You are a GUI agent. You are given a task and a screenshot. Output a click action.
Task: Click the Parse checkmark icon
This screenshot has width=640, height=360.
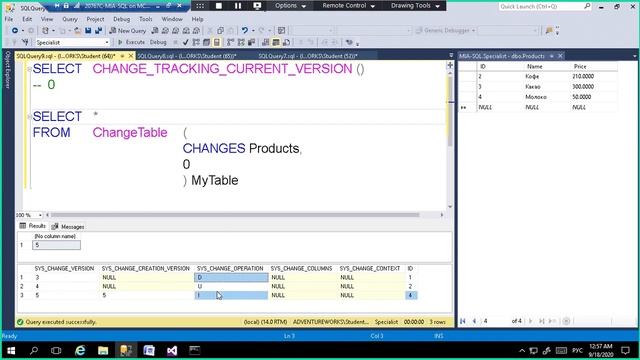pos(186,42)
